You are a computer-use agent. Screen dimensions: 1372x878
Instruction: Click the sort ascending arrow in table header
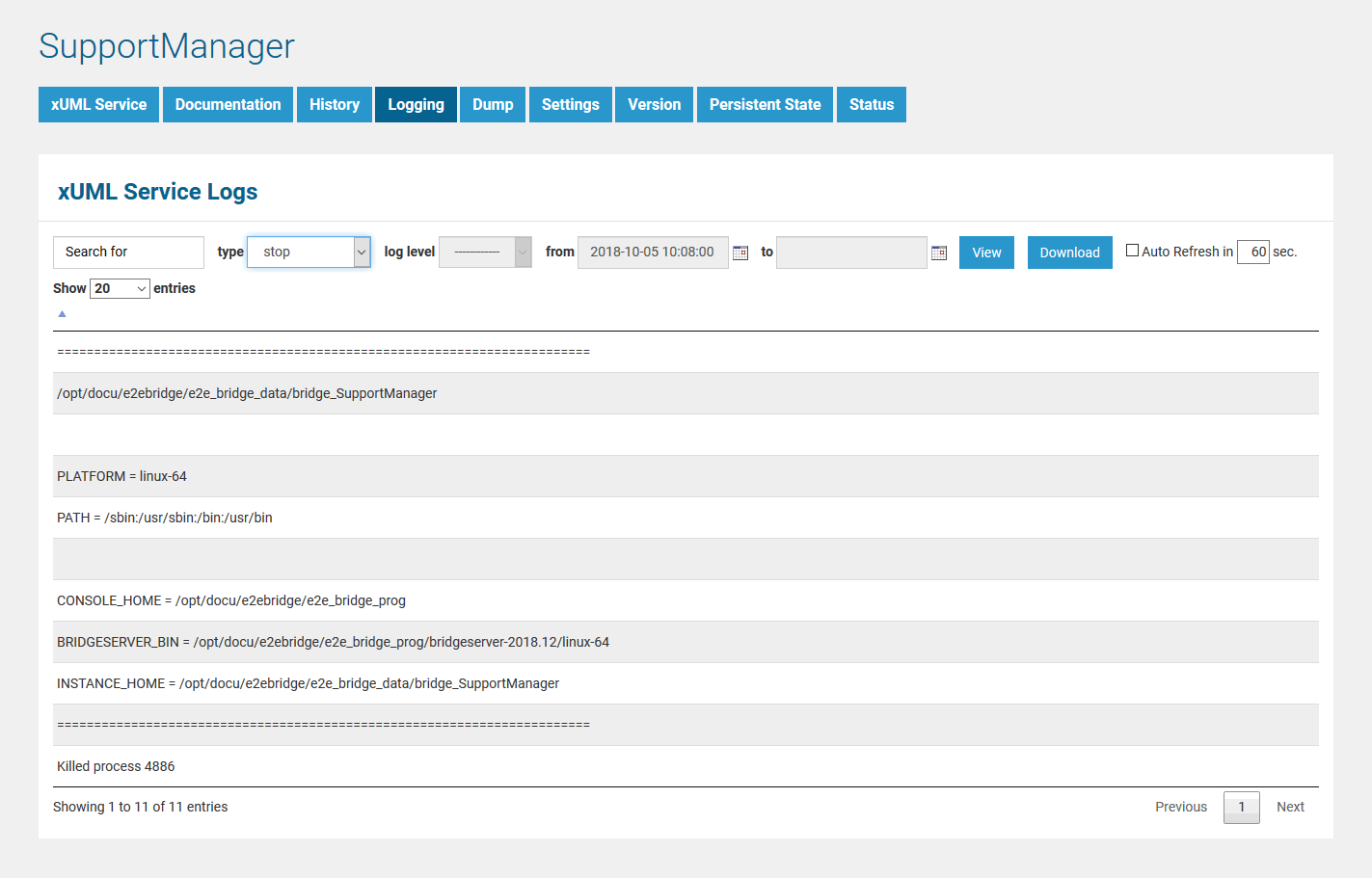pyautogui.click(x=62, y=314)
